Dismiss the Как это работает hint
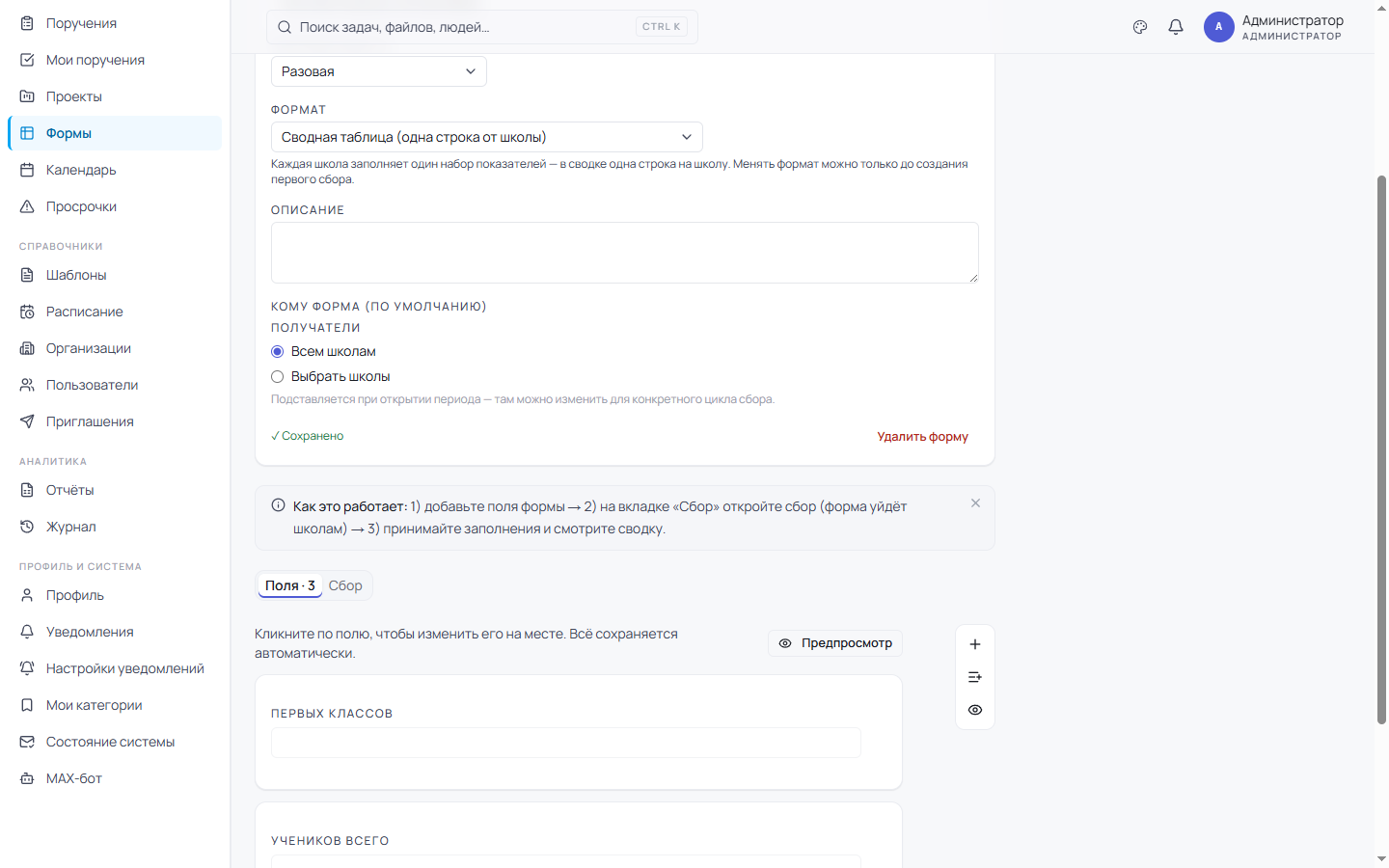The width and height of the screenshot is (1389, 868). coord(975,503)
